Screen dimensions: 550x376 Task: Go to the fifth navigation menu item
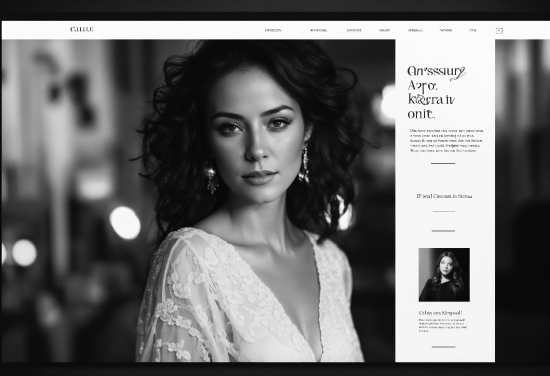click(x=415, y=30)
